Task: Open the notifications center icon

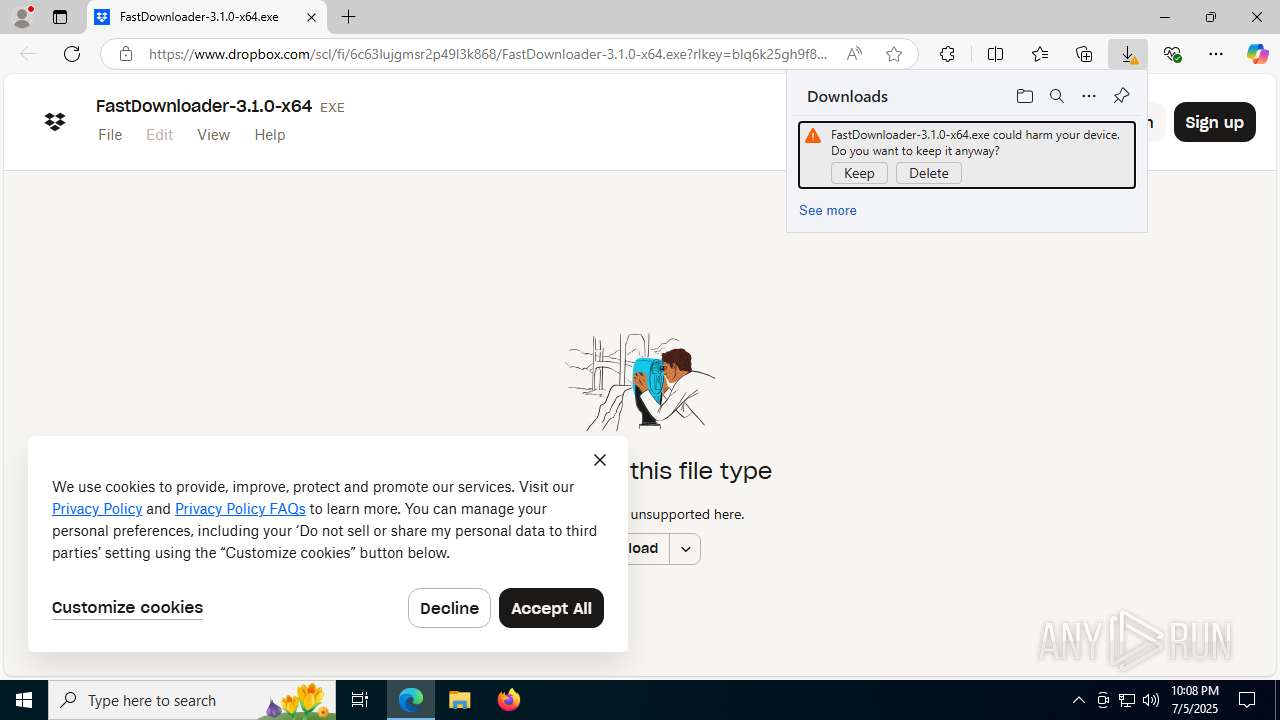Action: [x=1247, y=700]
